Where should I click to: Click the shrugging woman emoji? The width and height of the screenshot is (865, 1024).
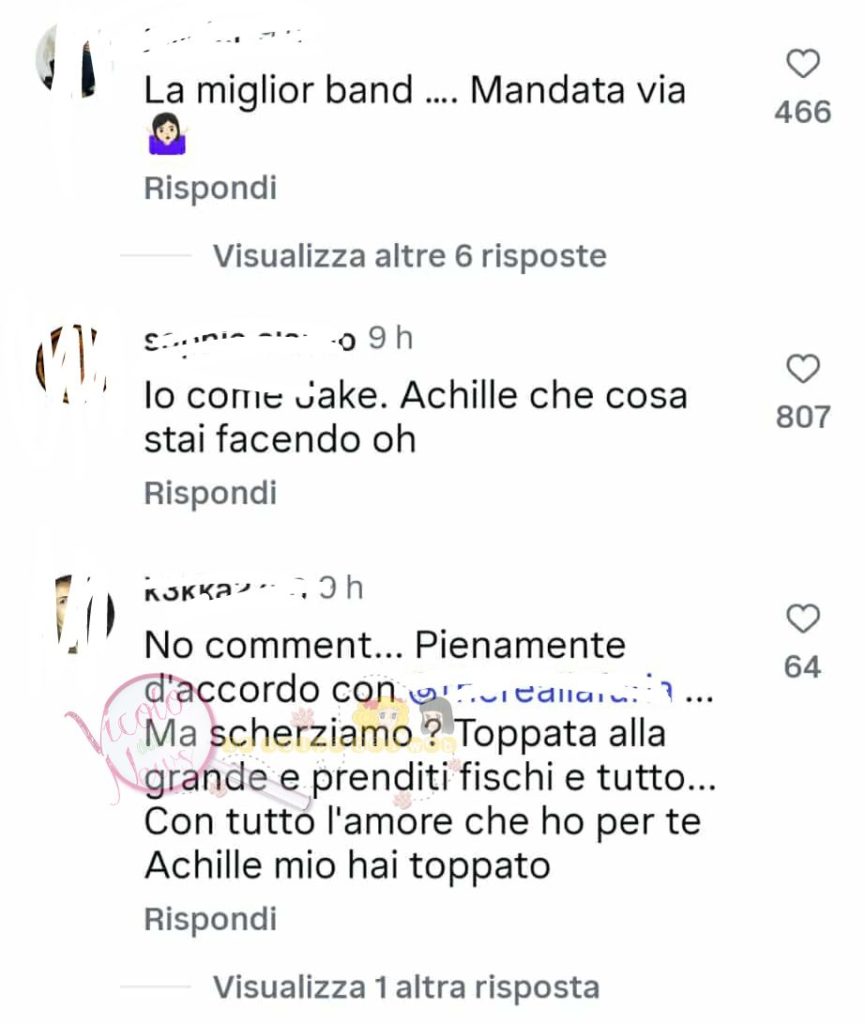point(167,136)
